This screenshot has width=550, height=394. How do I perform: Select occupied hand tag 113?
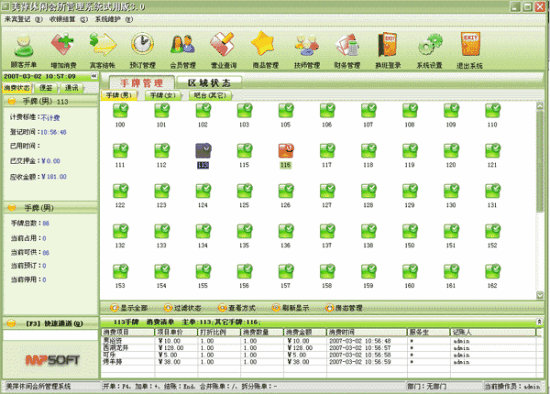[203, 155]
